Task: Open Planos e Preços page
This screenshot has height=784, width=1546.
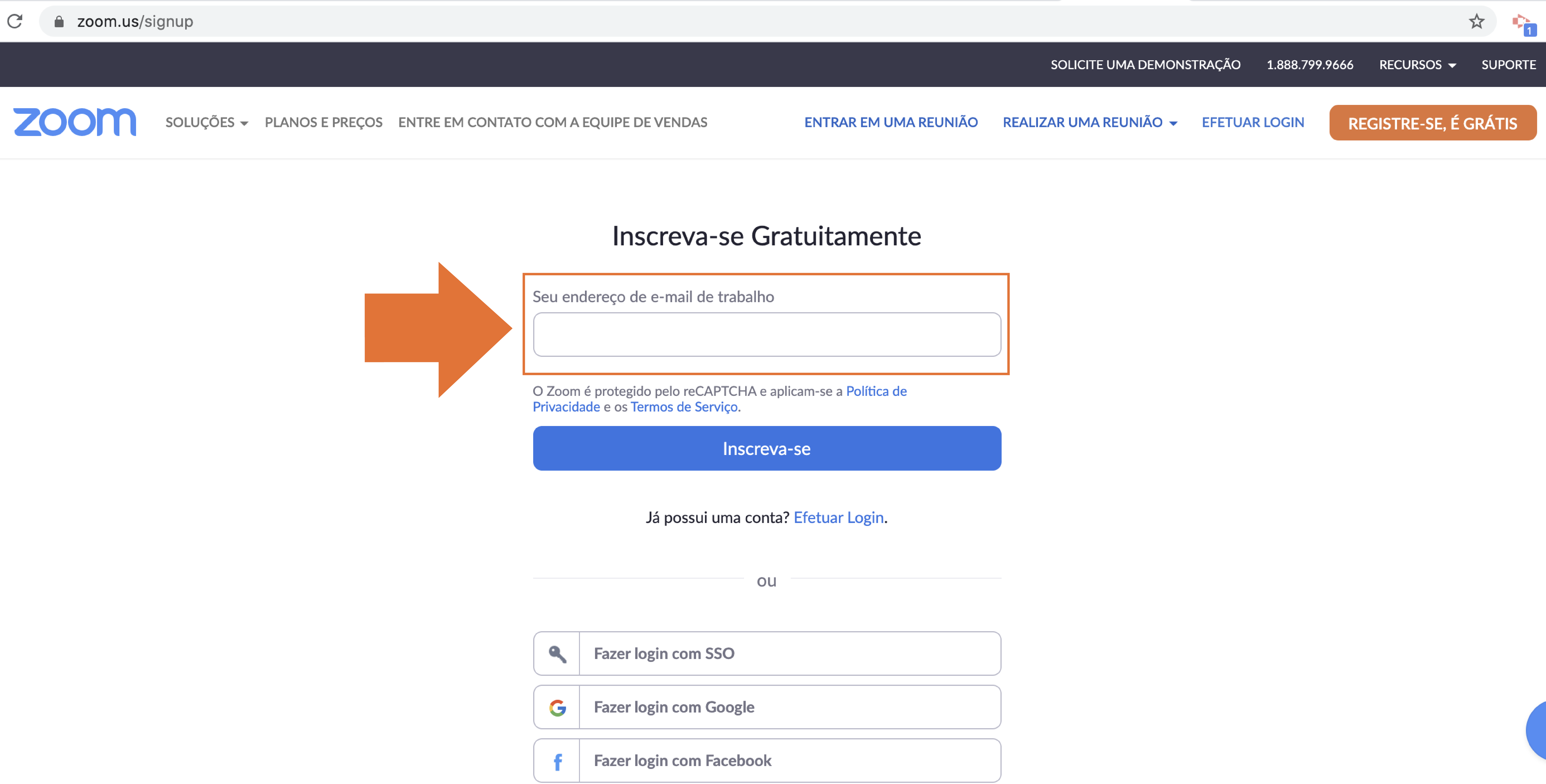Action: point(324,122)
